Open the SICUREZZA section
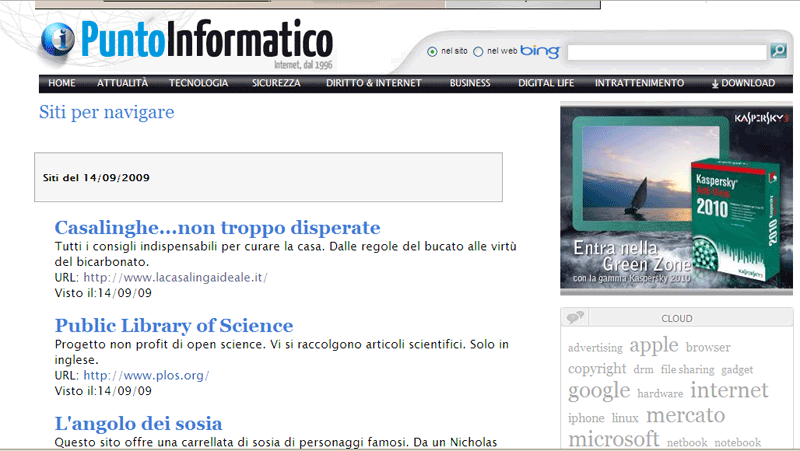 click(x=276, y=83)
